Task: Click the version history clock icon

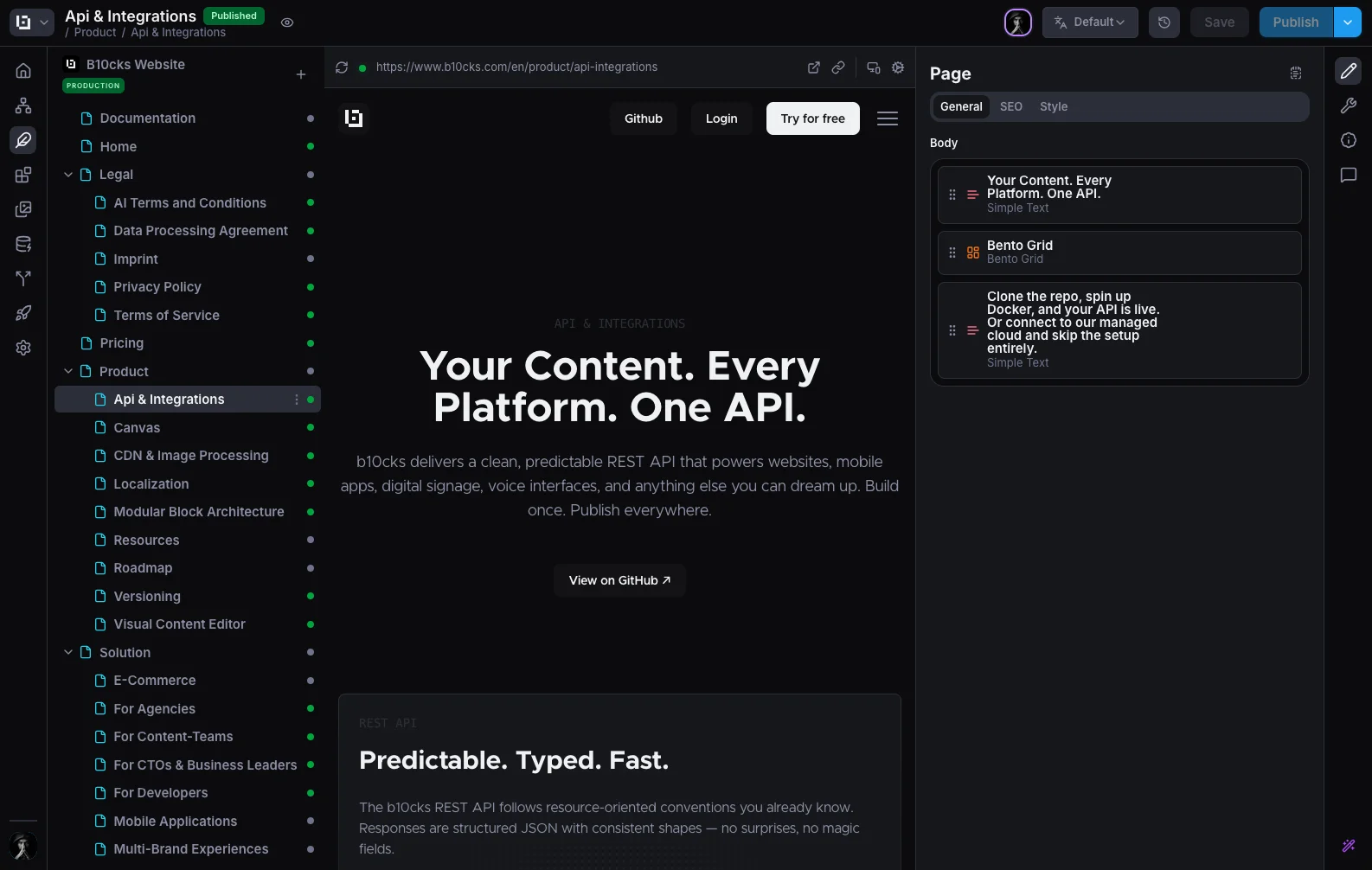Action: tap(1164, 22)
